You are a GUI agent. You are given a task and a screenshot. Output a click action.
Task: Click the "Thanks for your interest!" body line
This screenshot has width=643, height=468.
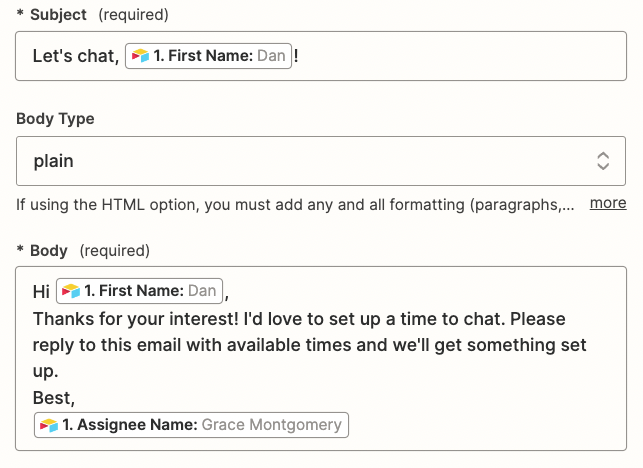[130, 318]
